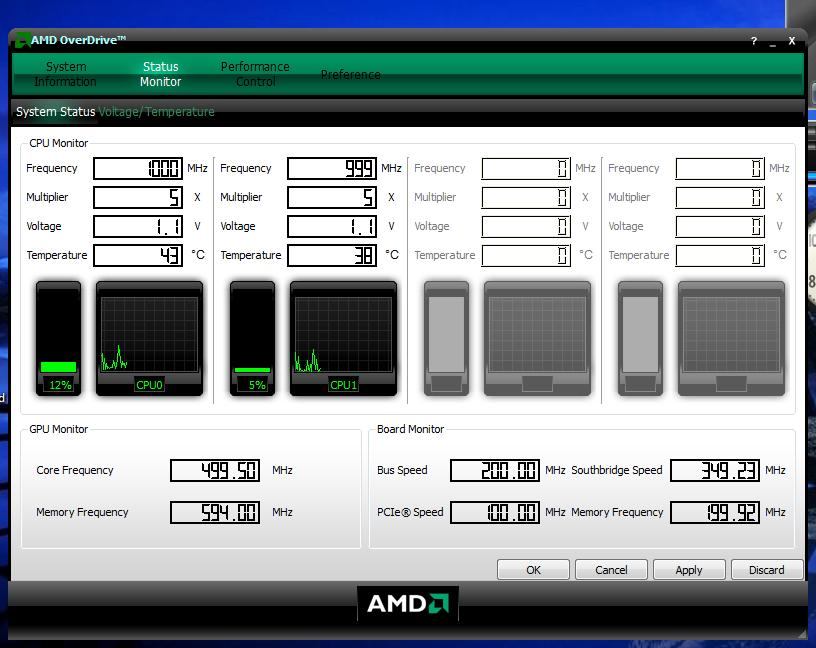816x648 pixels.
Task: Click the CPU0 temperature field showing 43
Action: click(138, 255)
